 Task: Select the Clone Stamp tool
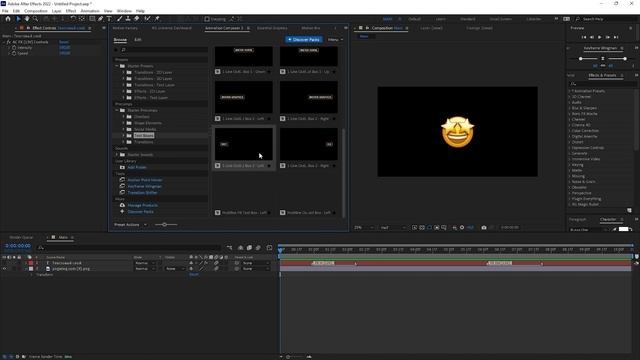point(128,19)
